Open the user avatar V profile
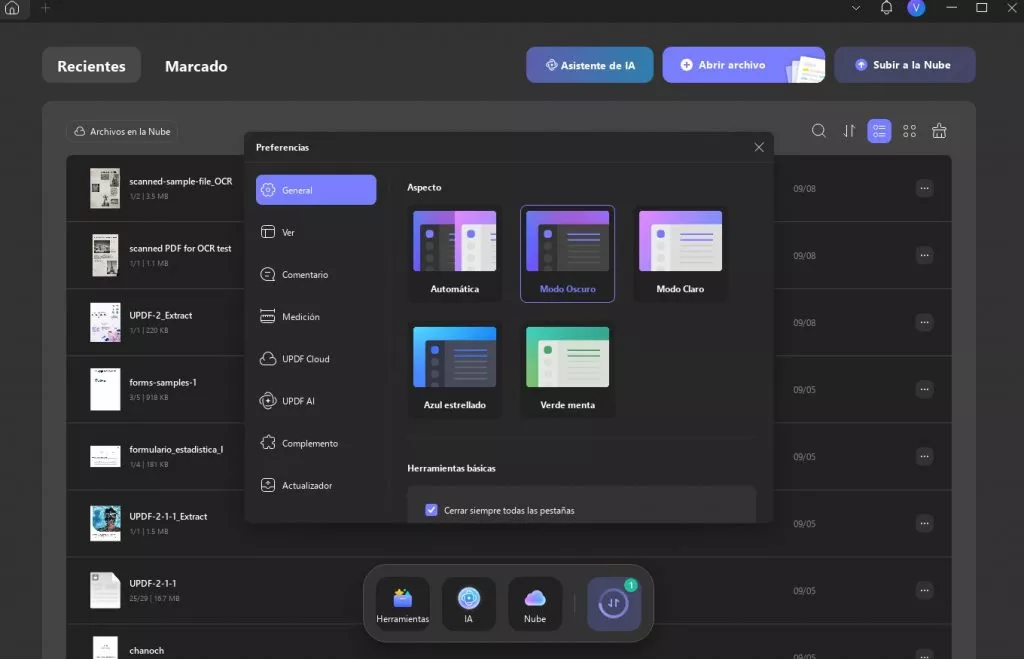Screen dimensions: 1024x659 point(916,8)
